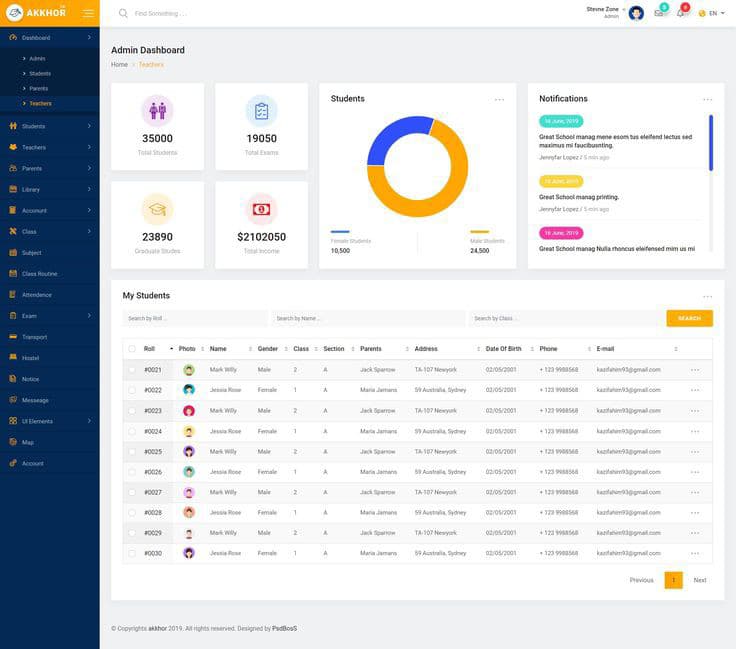Click the Total Exams clipboard icon

point(261,110)
